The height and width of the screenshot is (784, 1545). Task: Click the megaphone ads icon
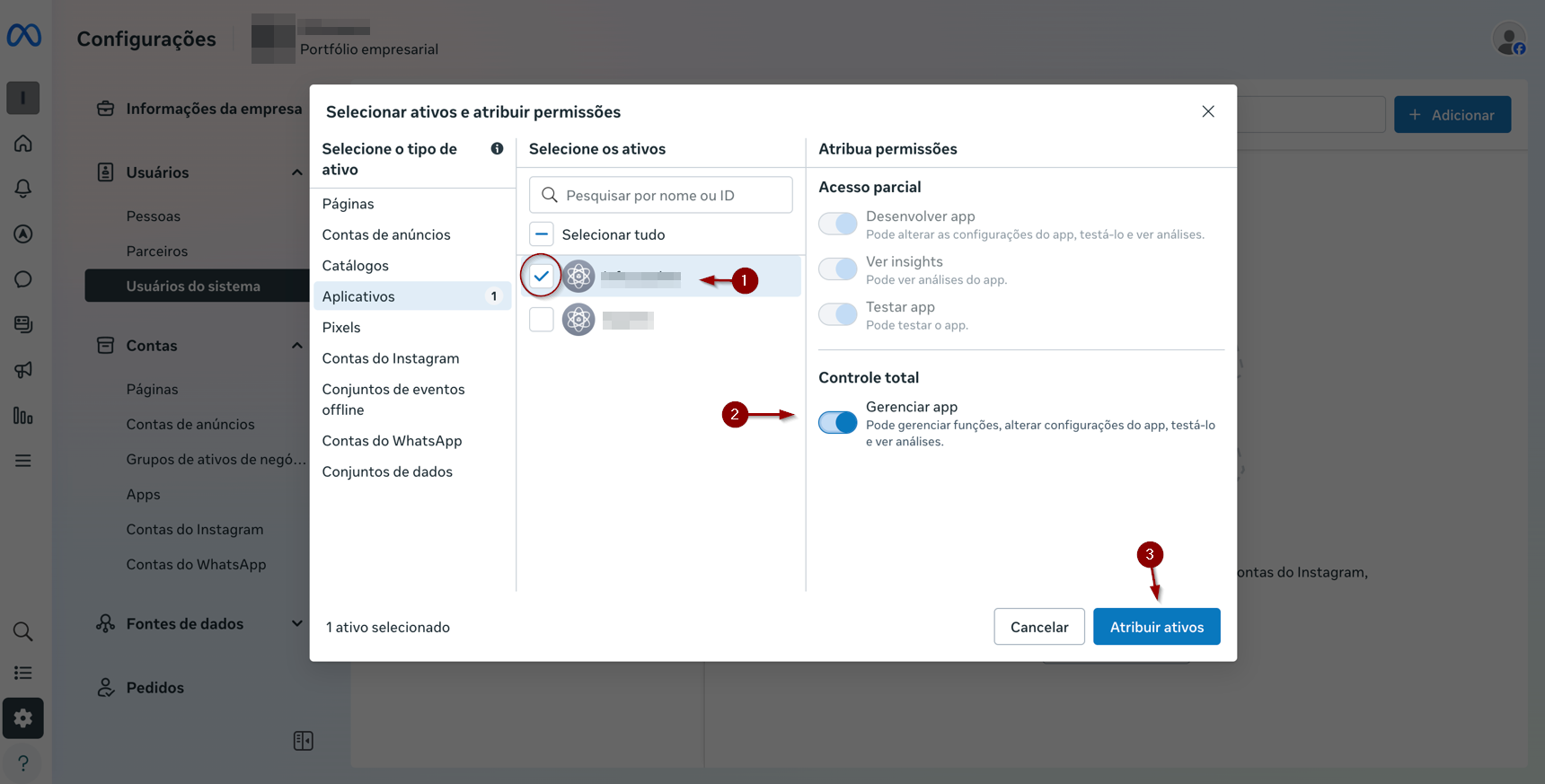[23, 370]
